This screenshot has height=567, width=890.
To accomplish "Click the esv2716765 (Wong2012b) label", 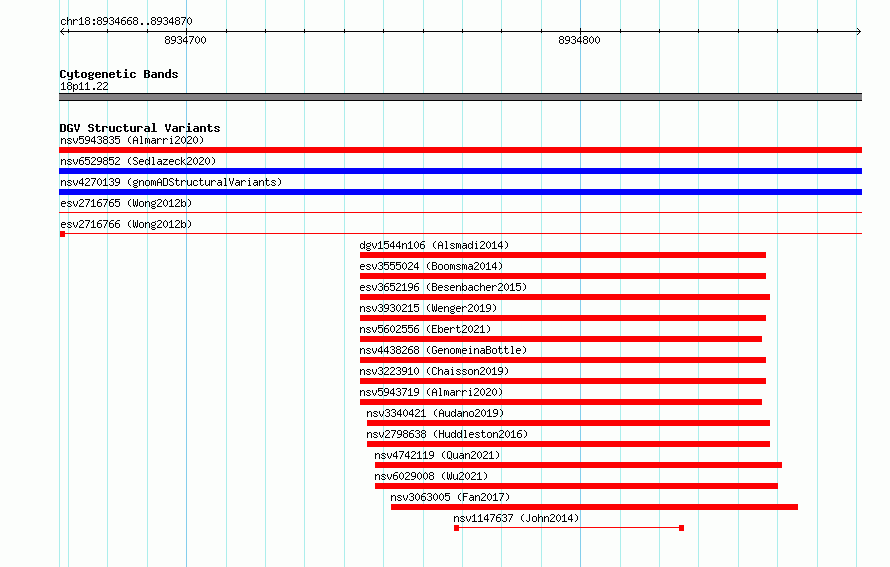I will click(126, 203).
